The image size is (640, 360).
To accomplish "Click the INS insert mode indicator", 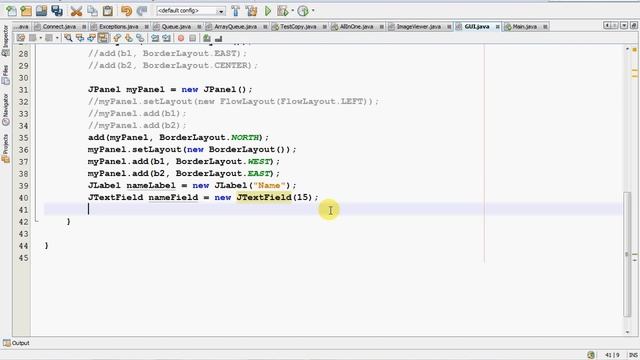I will pos(633,355).
